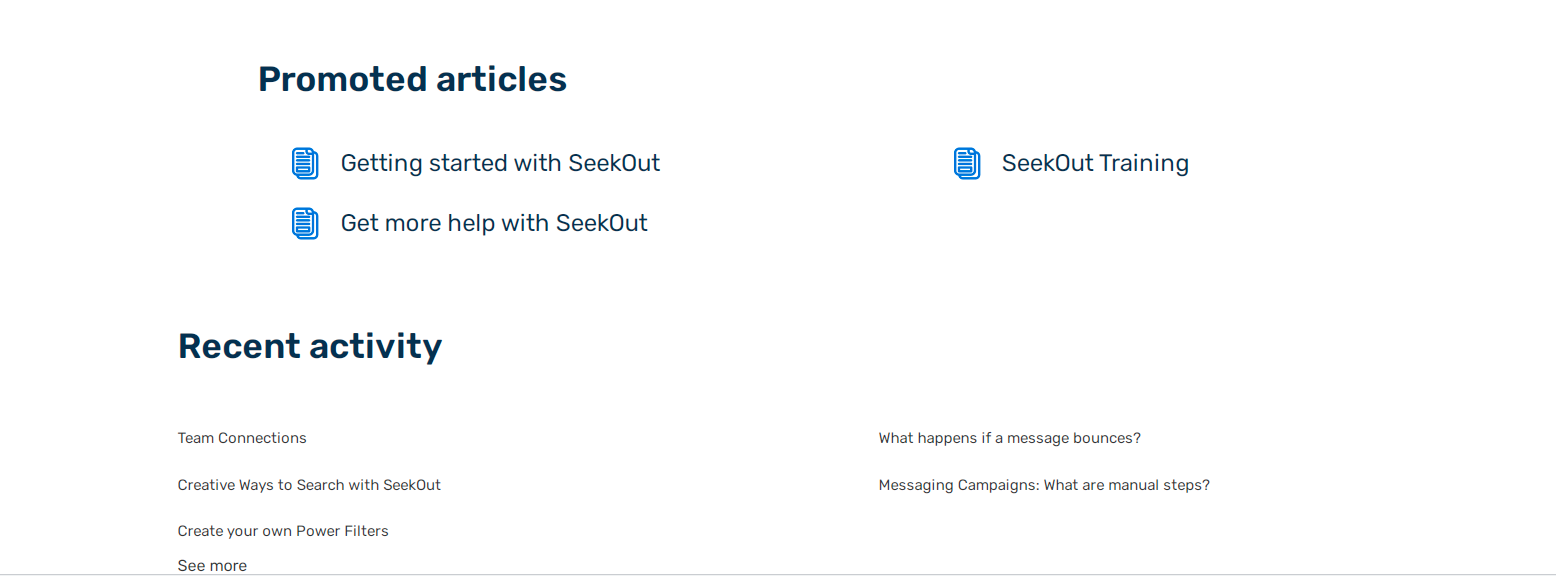Viewport: 1556px width, 576px height.
Task: Expand recent activity with See more
Action: [x=212, y=566]
